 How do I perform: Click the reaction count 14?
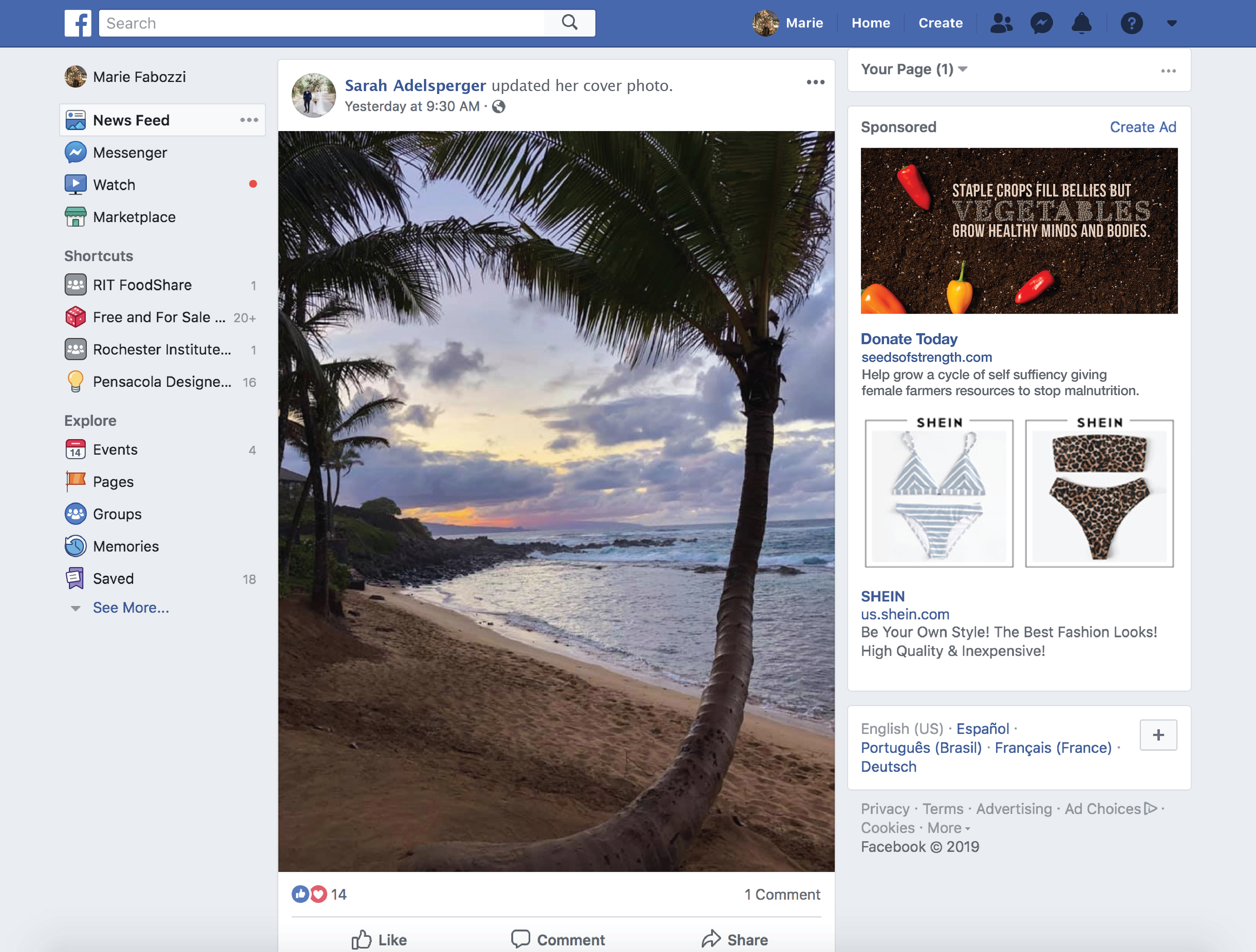[339, 895]
